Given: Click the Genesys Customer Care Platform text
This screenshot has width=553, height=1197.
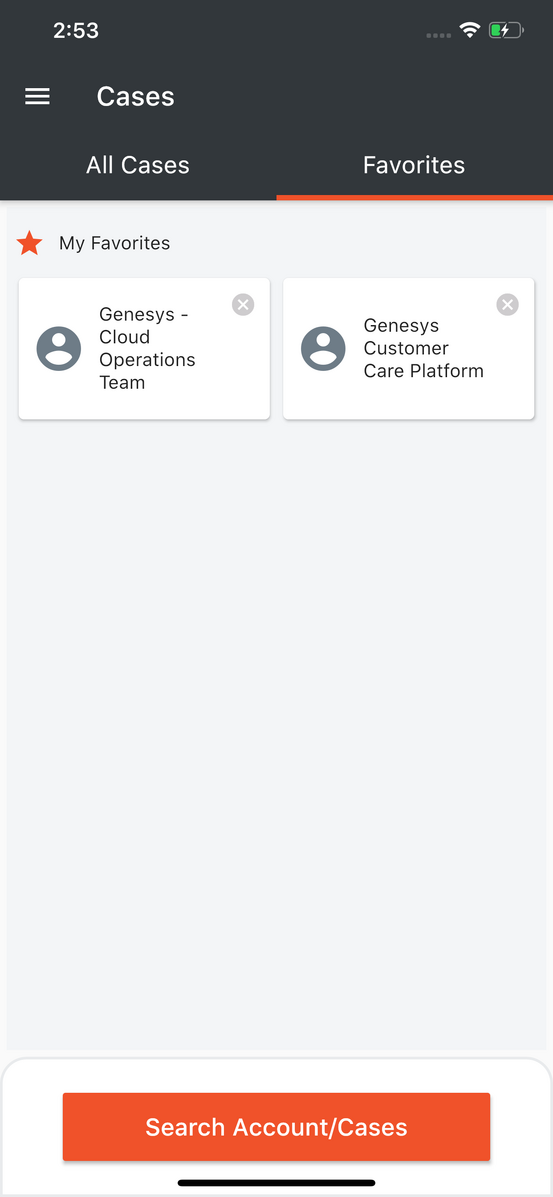Looking at the screenshot, I should coord(423,348).
